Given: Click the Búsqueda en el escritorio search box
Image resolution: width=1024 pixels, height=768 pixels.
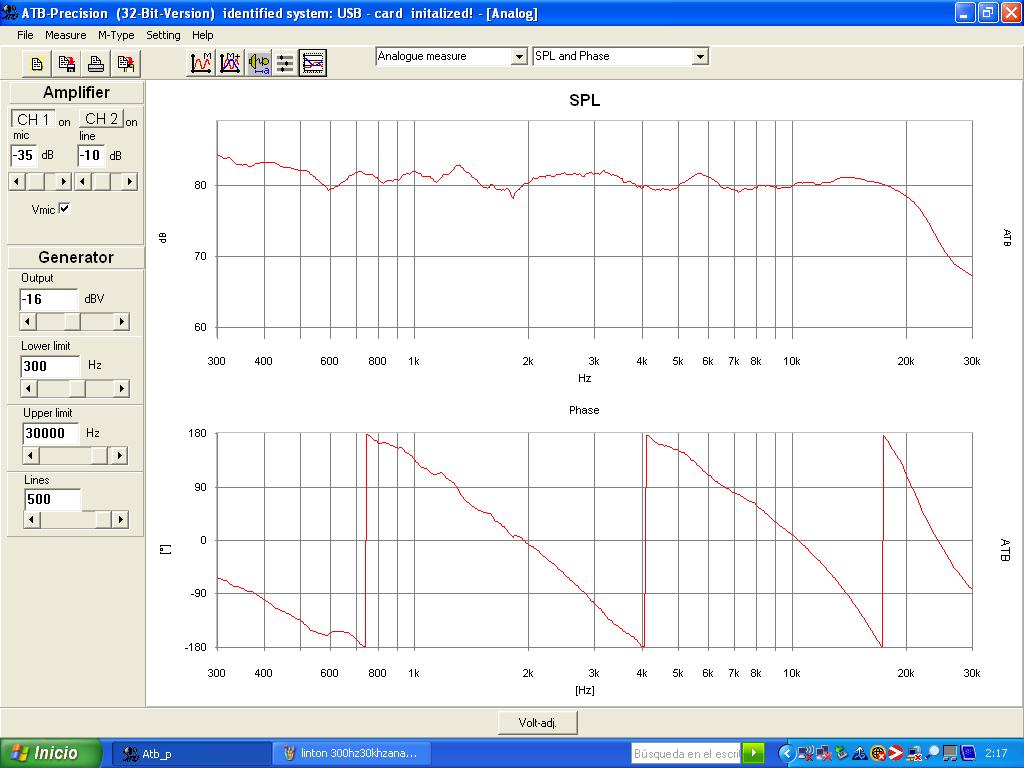Looking at the screenshot, I should point(686,754).
